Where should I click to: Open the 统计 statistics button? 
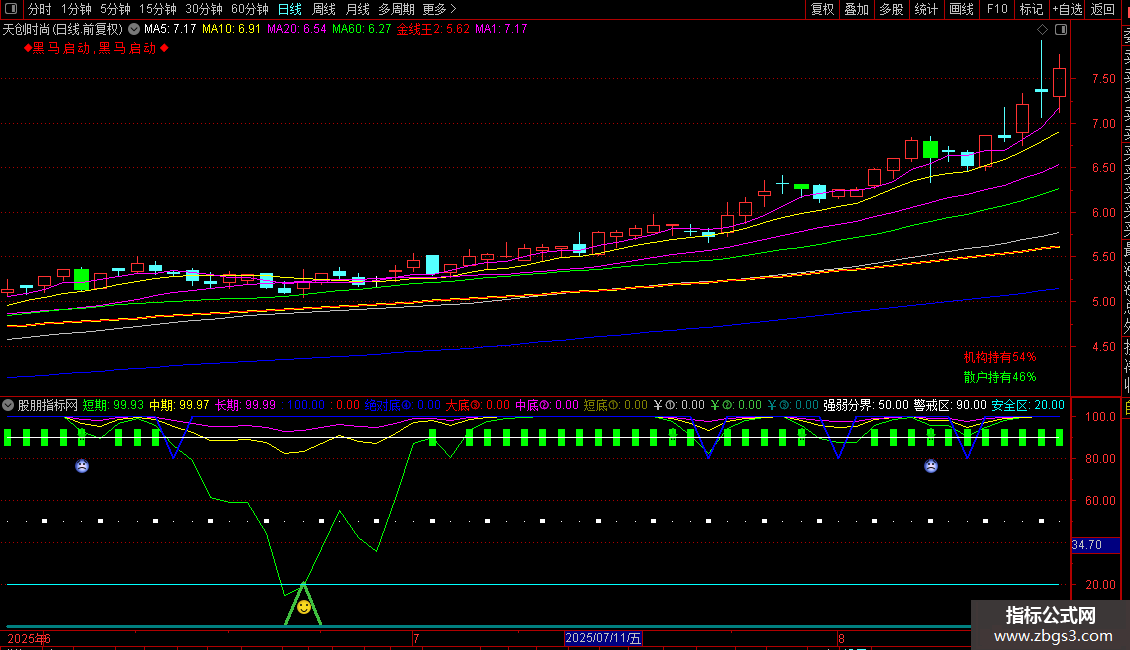point(926,9)
